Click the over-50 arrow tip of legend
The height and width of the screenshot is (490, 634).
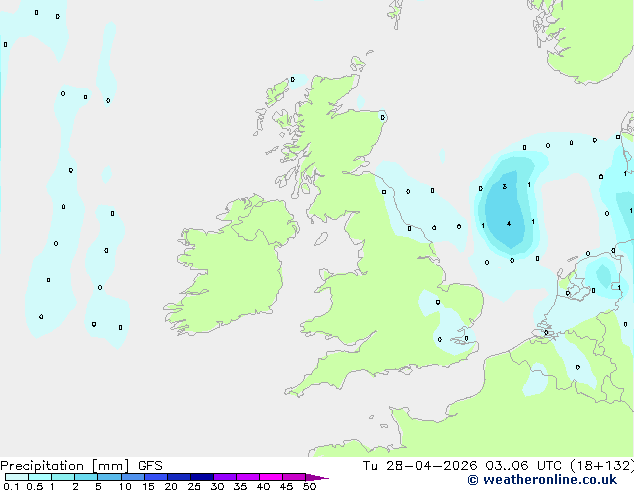tap(317, 477)
